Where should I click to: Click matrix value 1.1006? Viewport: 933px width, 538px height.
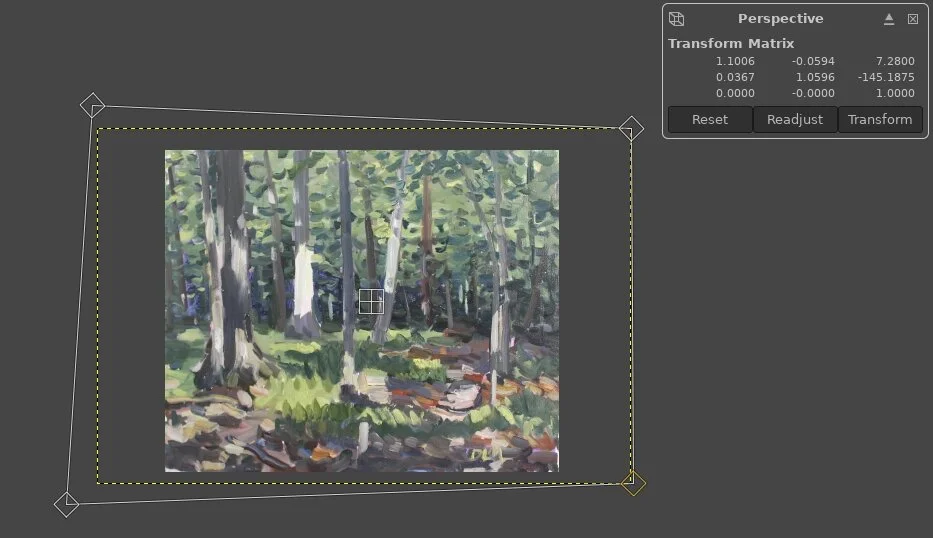coord(735,61)
